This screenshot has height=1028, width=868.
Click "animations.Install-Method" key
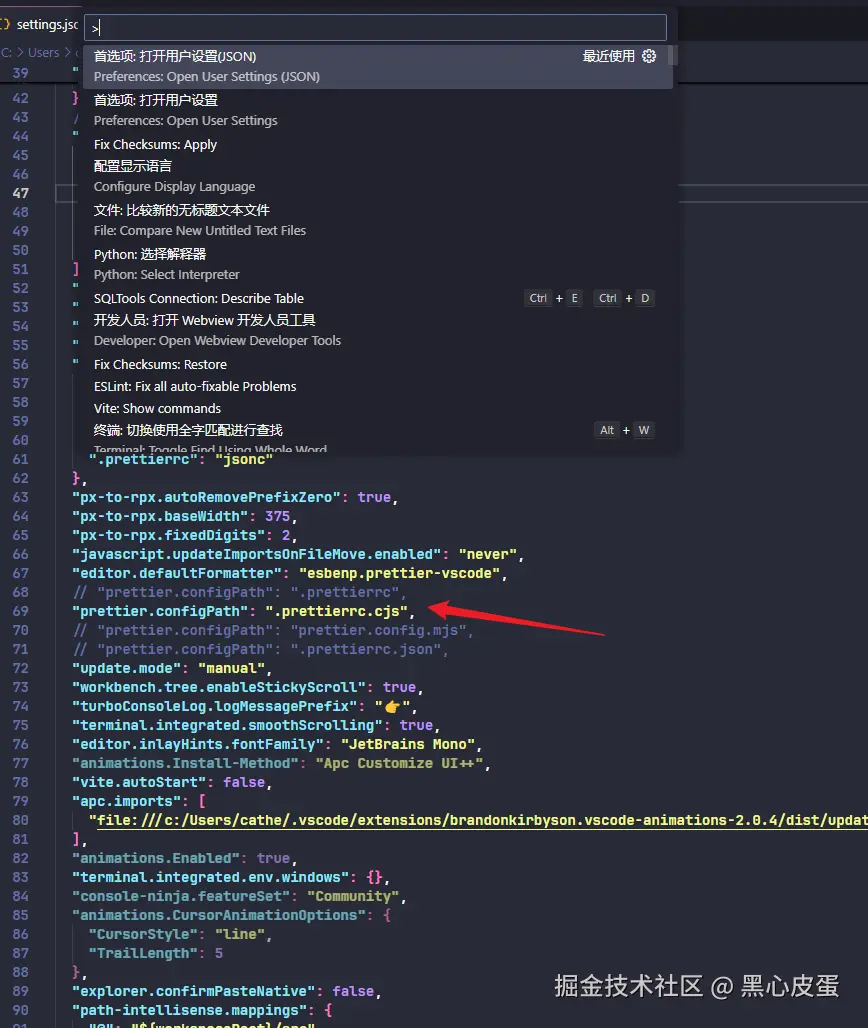(x=186, y=763)
